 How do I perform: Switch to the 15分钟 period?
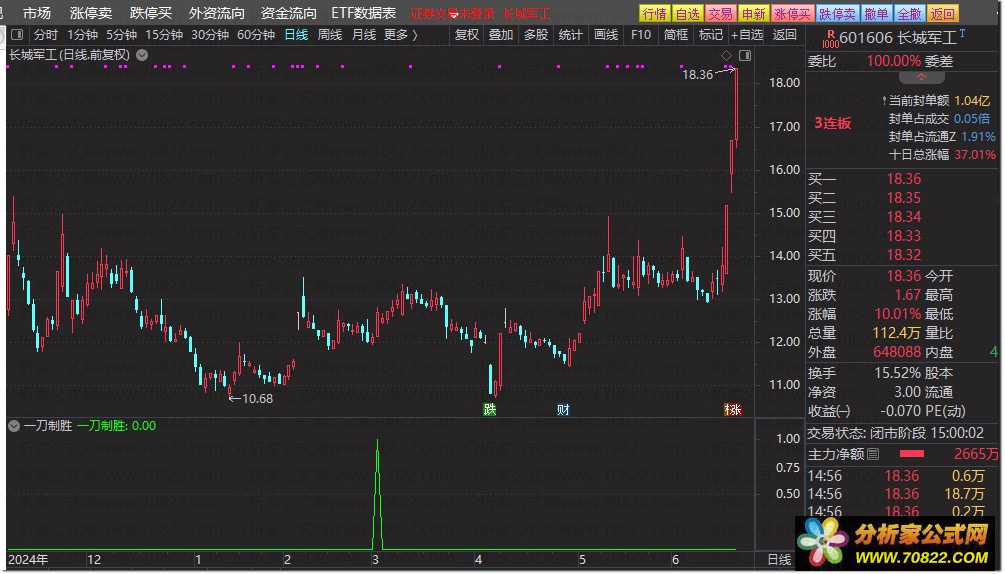[x=164, y=35]
